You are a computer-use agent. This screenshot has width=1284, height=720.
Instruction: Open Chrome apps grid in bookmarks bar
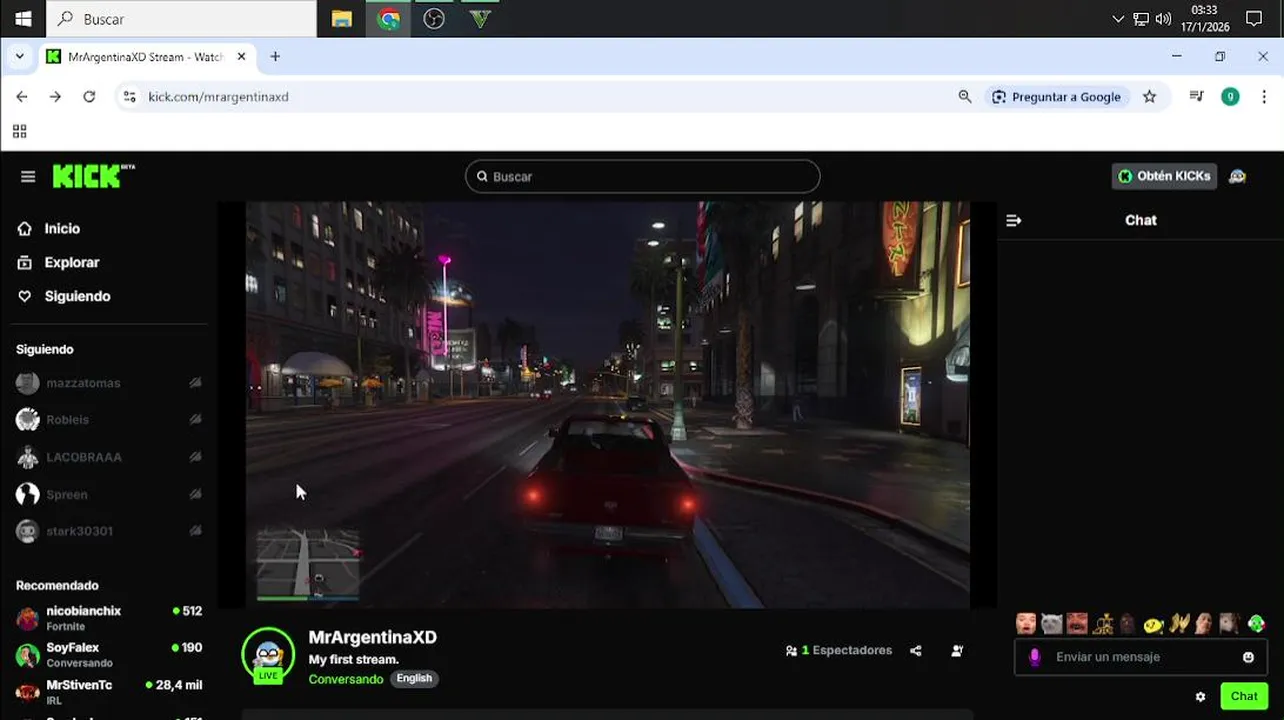pos(19,131)
